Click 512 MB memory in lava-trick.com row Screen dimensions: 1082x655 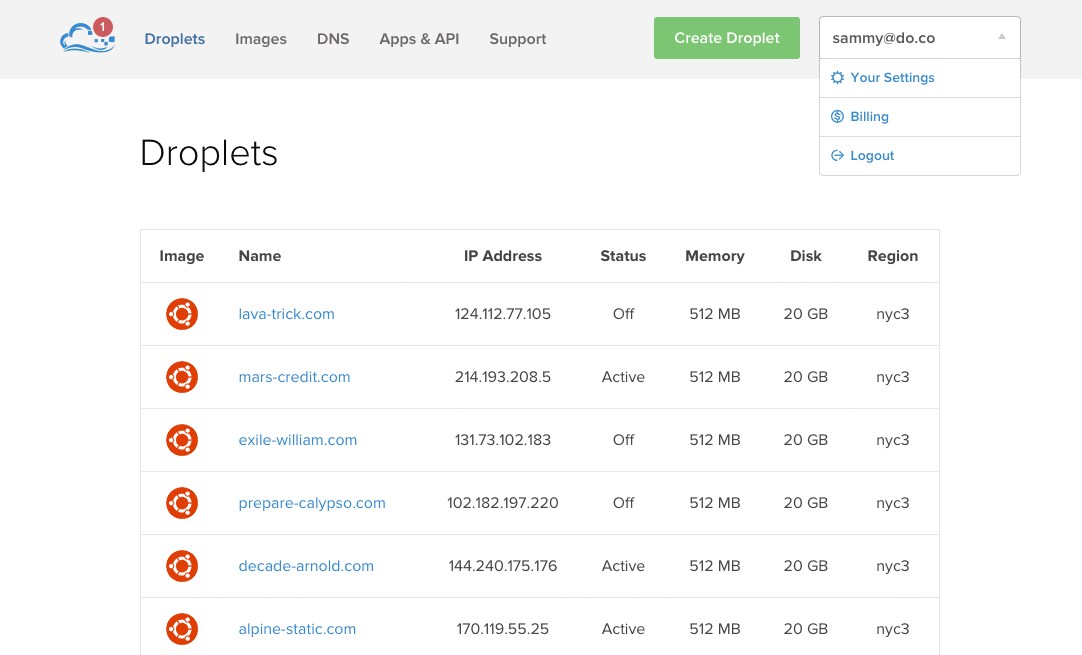click(715, 314)
